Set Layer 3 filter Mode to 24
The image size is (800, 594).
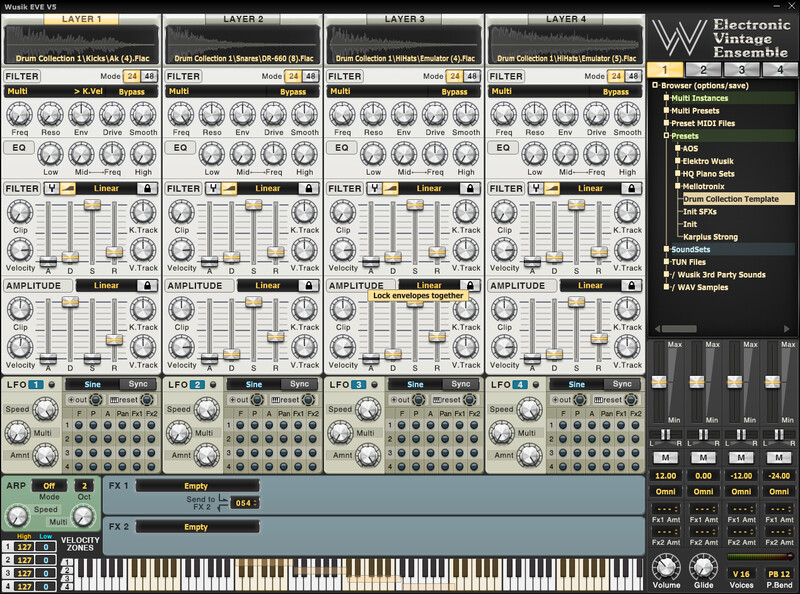(455, 76)
